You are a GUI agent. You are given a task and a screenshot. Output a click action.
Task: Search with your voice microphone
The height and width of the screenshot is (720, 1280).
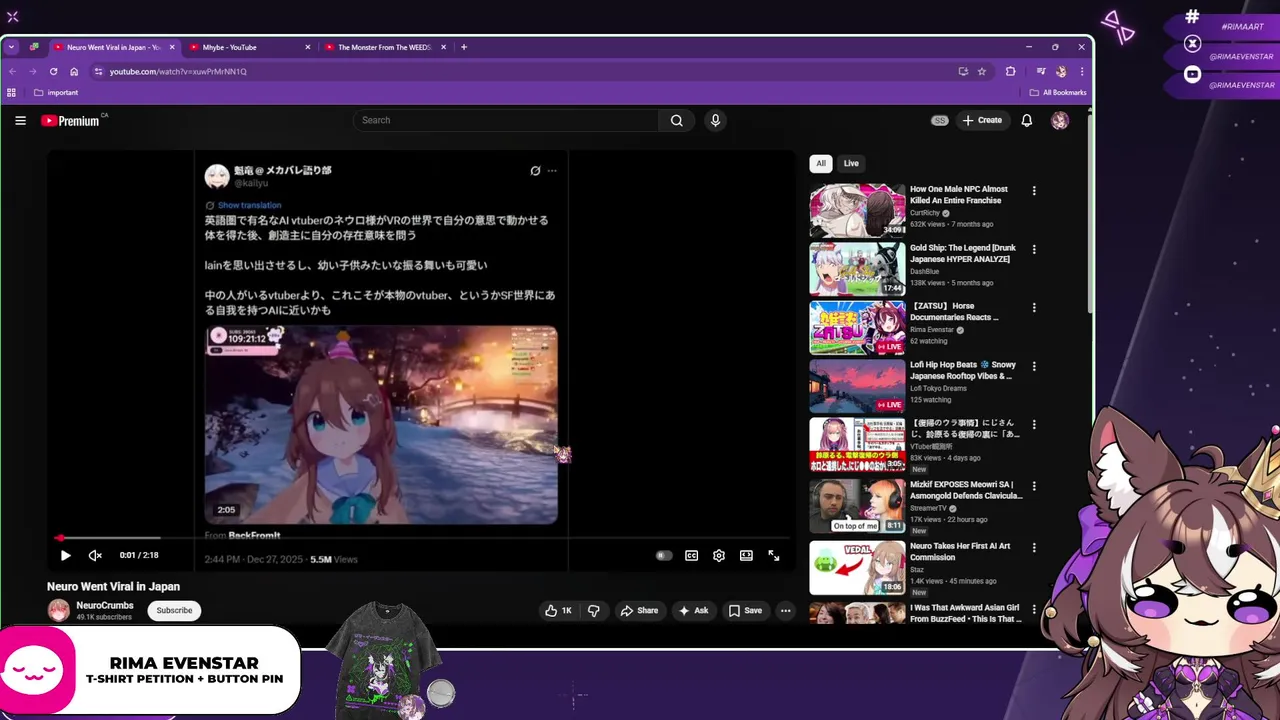(x=715, y=120)
